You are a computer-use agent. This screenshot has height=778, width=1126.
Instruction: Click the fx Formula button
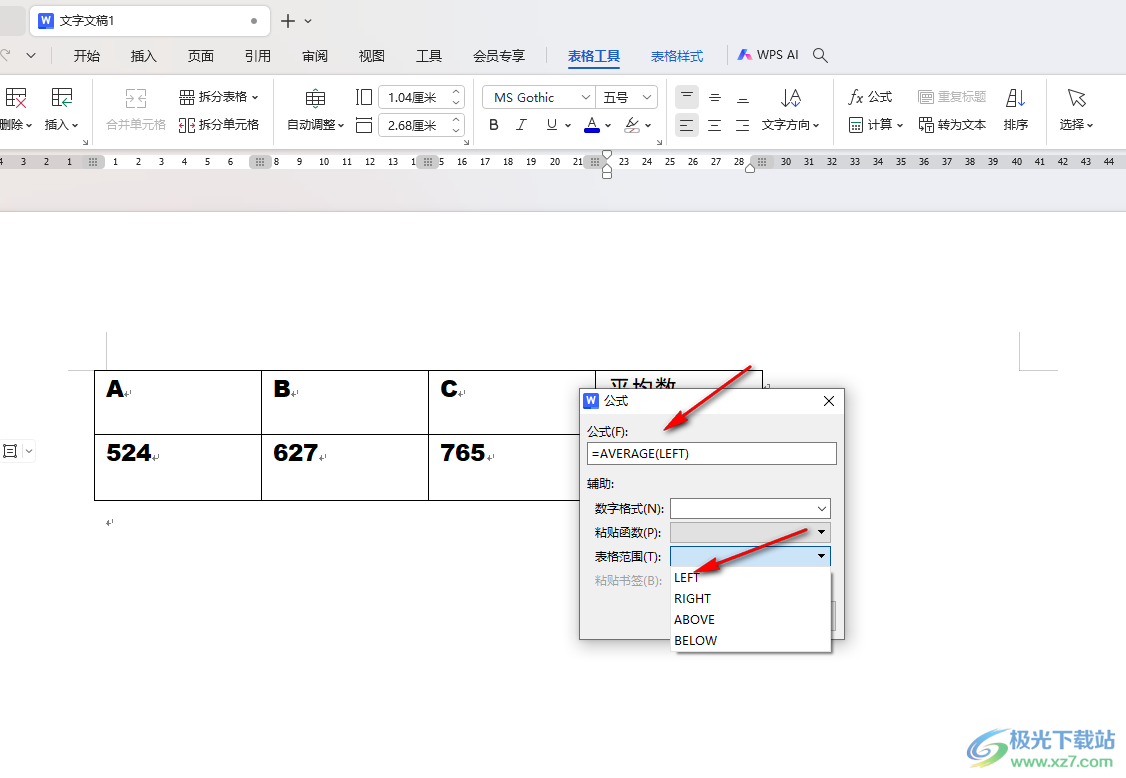point(870,96)
